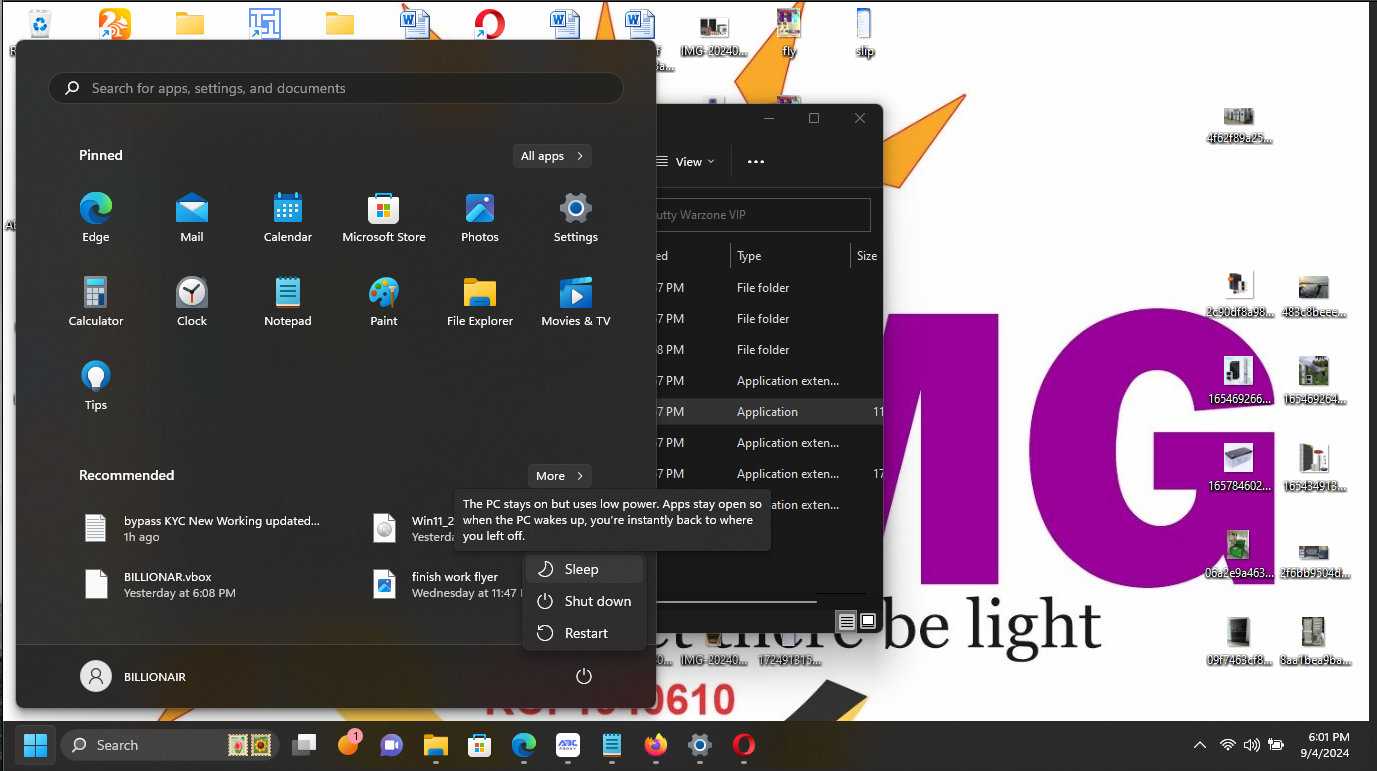Open the BILLIONAR.vbox recommended file

pos(168,584)
